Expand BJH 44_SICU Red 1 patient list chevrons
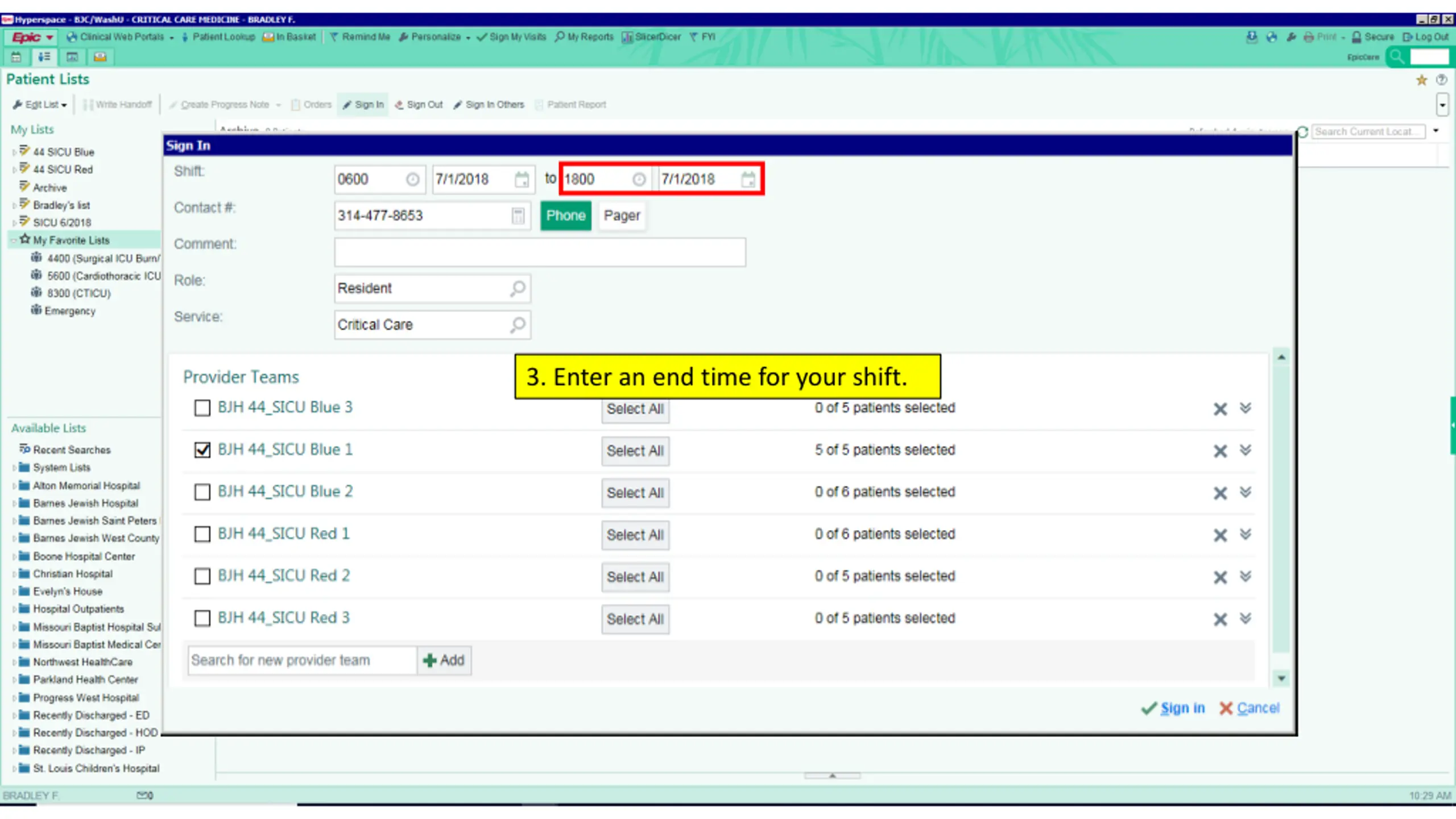This screenshot has height=819, width=1456. 1246,534
